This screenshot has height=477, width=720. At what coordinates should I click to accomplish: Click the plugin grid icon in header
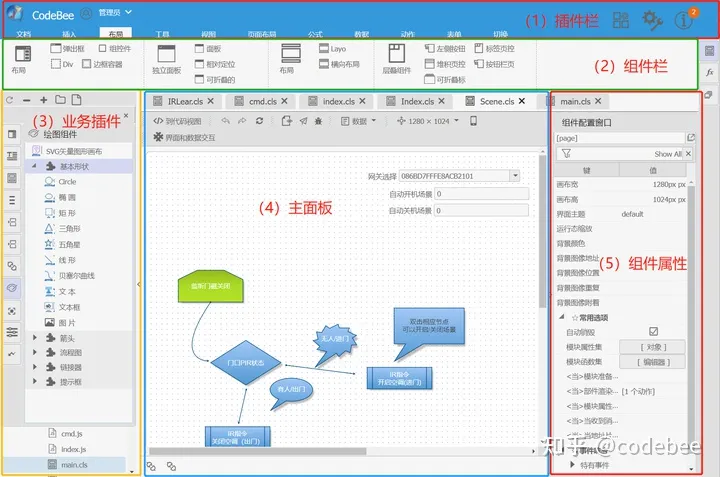pyautogui.click(x=621, y=19)
